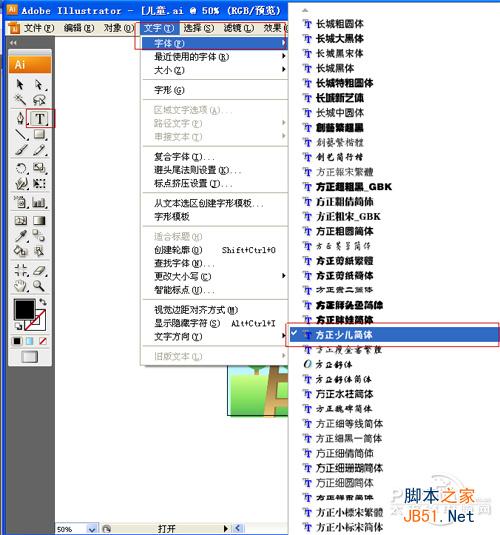Swap fill and stroke colors
The width and height of the screenshot is (500, 535).
43,302
